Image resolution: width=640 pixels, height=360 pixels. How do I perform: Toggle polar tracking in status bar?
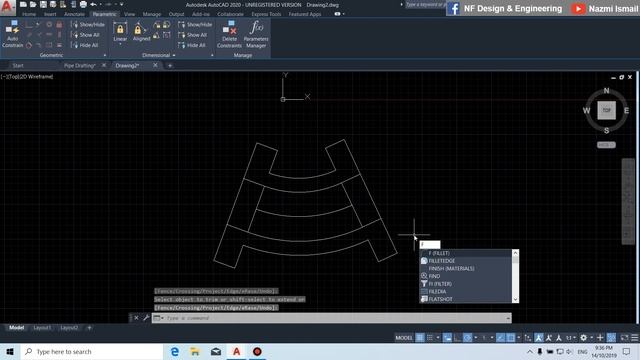click(x=468, y=338)
